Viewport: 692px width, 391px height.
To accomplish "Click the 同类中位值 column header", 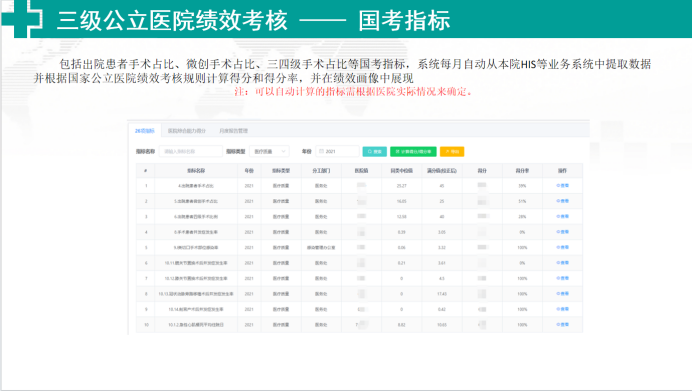I will 402,171.
